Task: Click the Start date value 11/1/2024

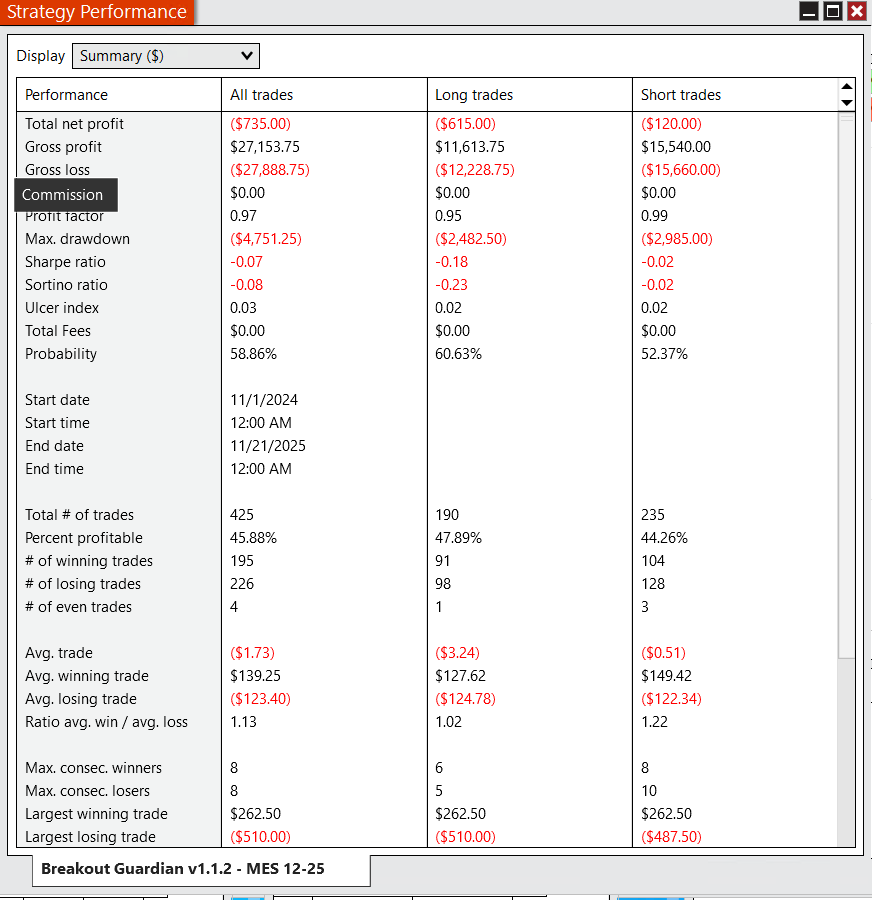Action: tap(264, 400)
